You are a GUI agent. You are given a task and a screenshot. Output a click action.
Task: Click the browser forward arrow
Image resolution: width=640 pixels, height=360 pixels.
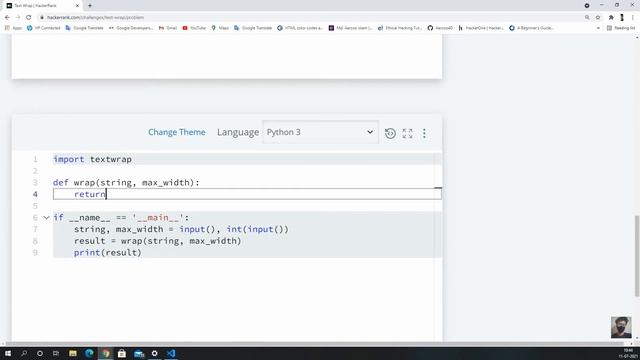(18, 18)
